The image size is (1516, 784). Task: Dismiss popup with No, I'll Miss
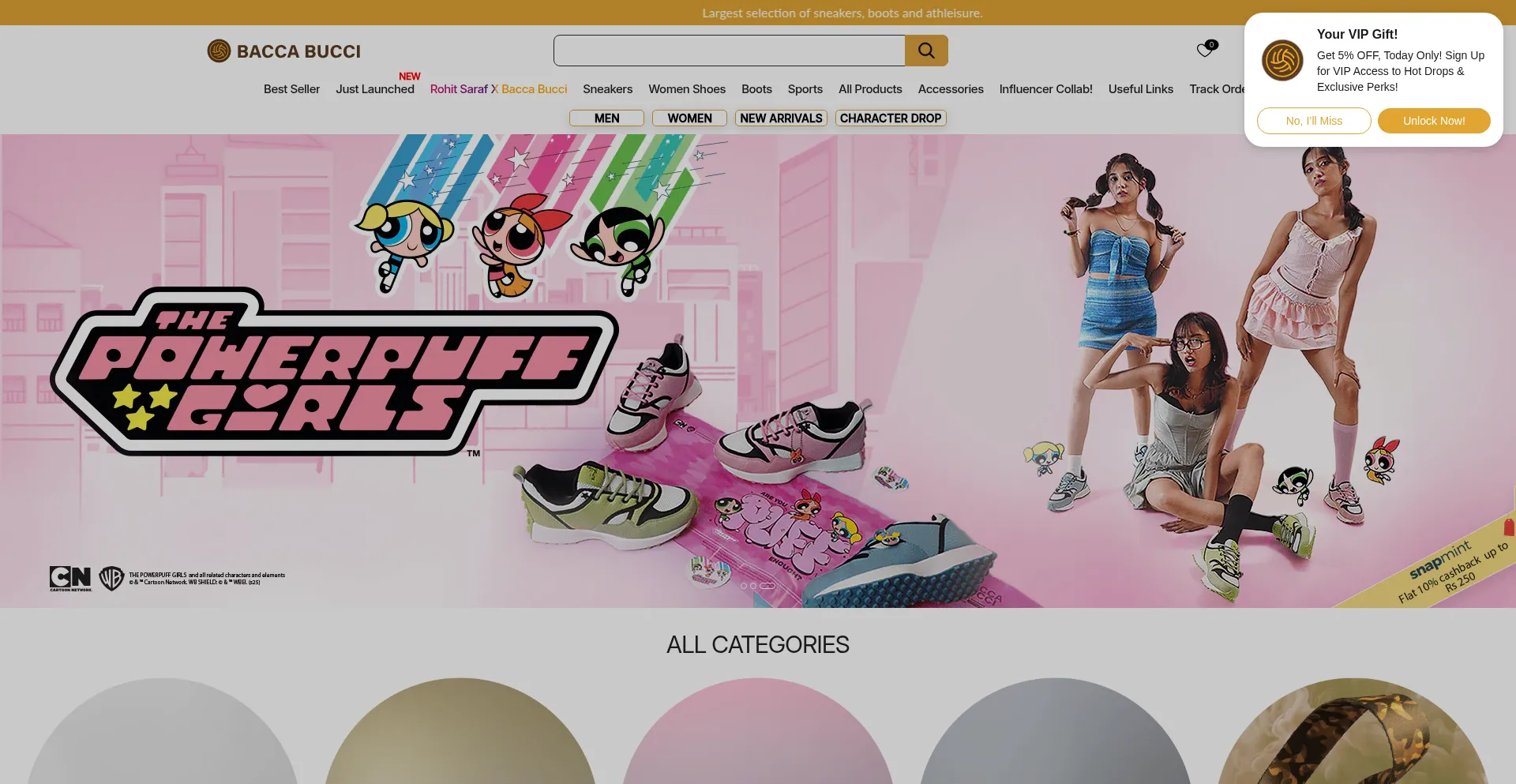click(x=1314, y=121)
